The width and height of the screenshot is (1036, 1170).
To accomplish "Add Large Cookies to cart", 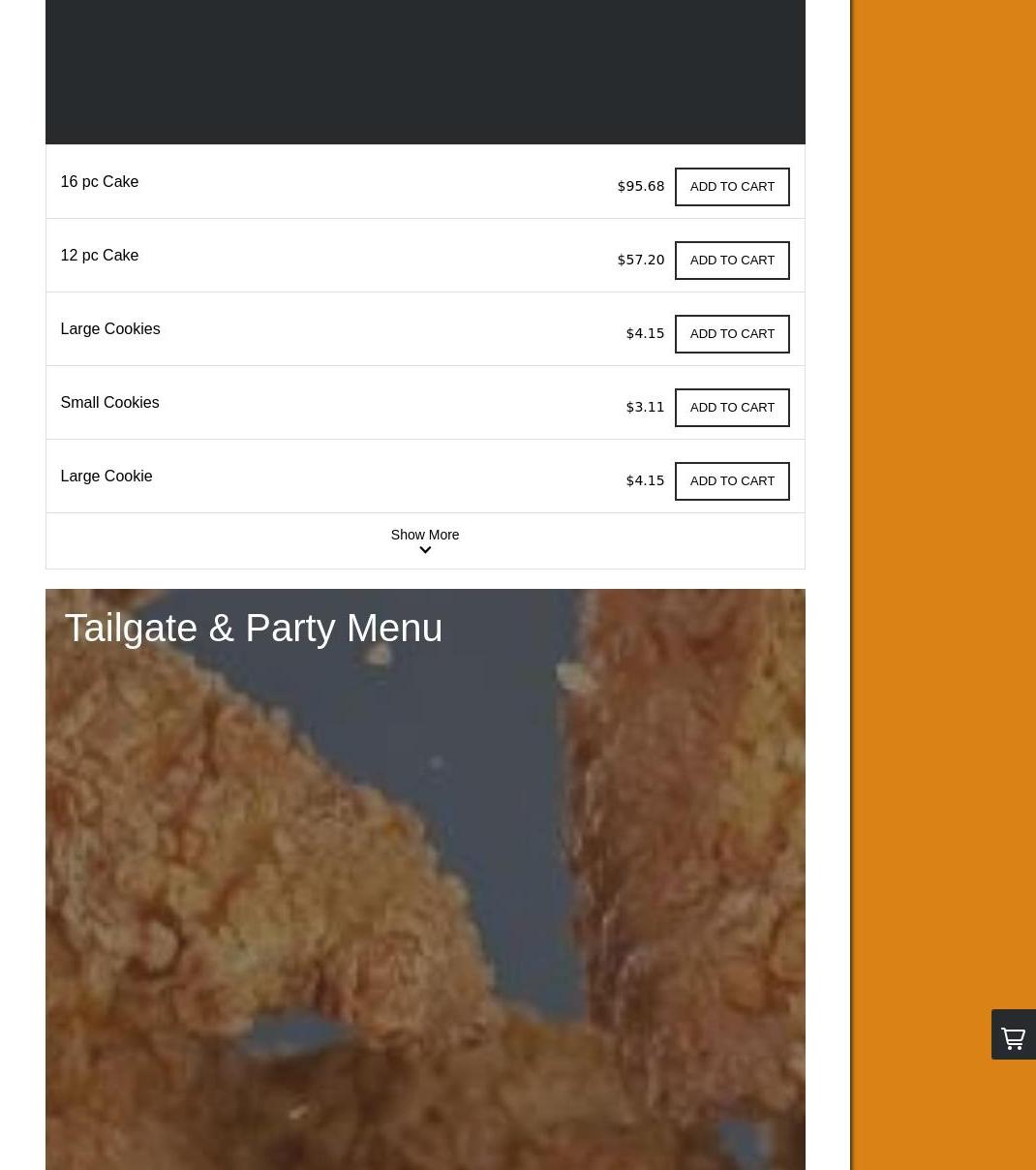I will tap(732, 333).
